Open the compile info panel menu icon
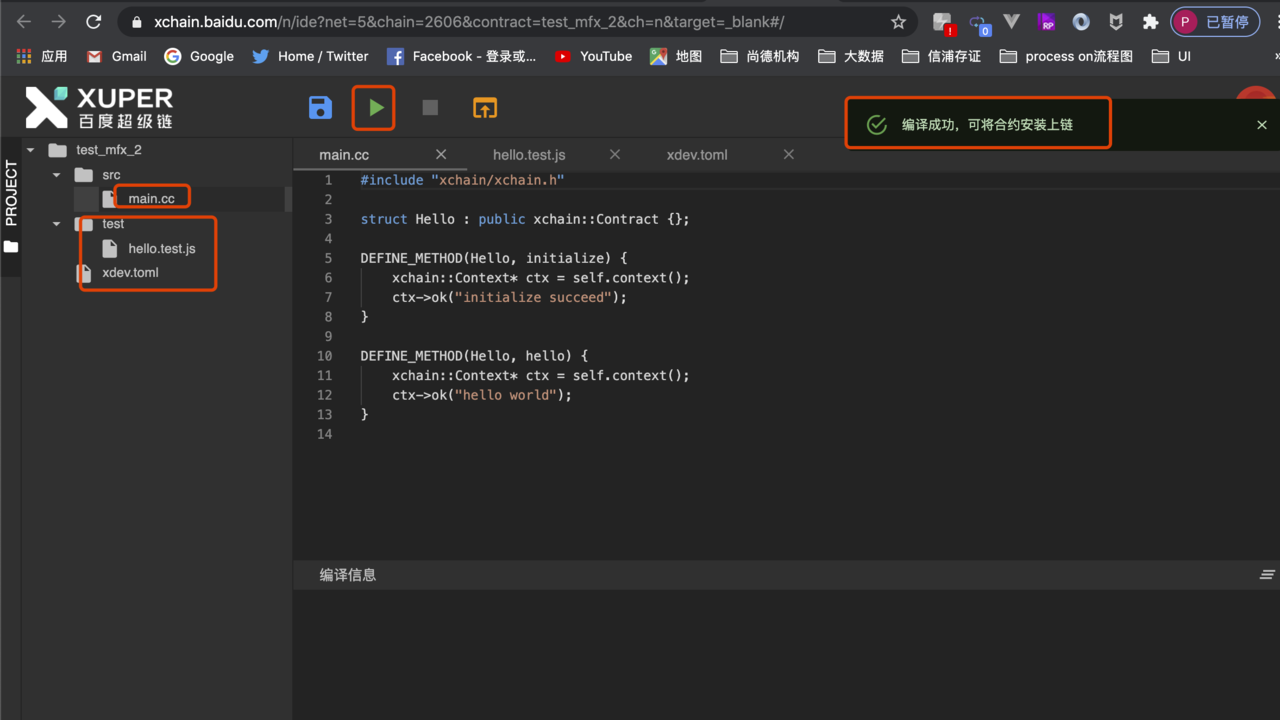Screen dimensions: 1280x720 [1267, 575]
